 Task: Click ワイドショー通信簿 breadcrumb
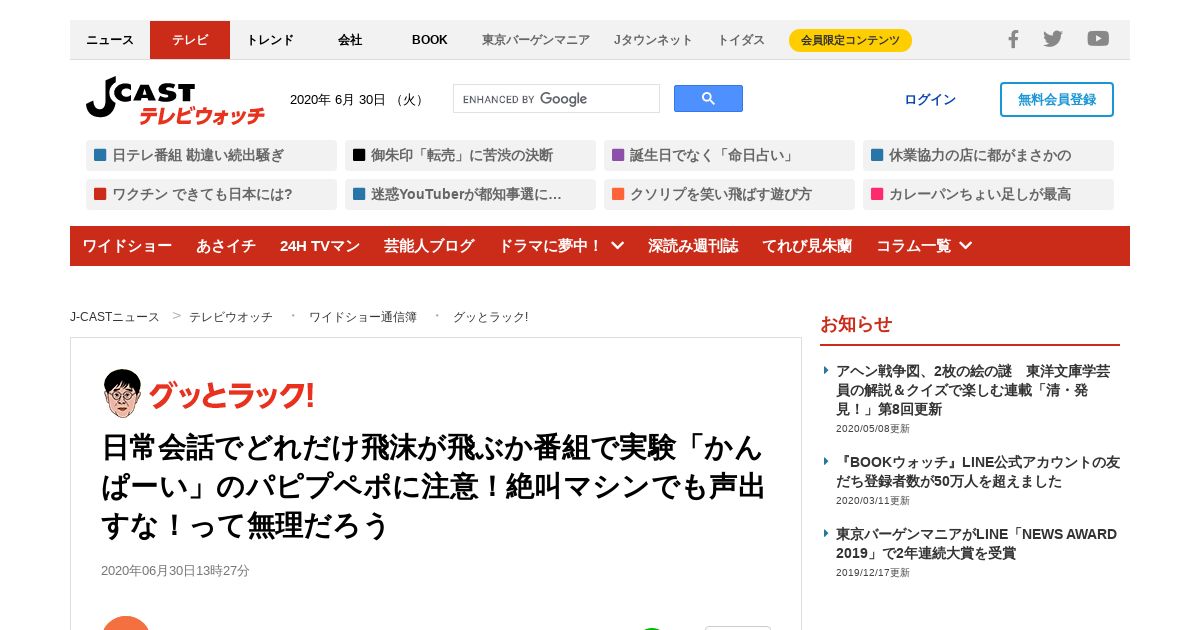(x=363, y=317)
